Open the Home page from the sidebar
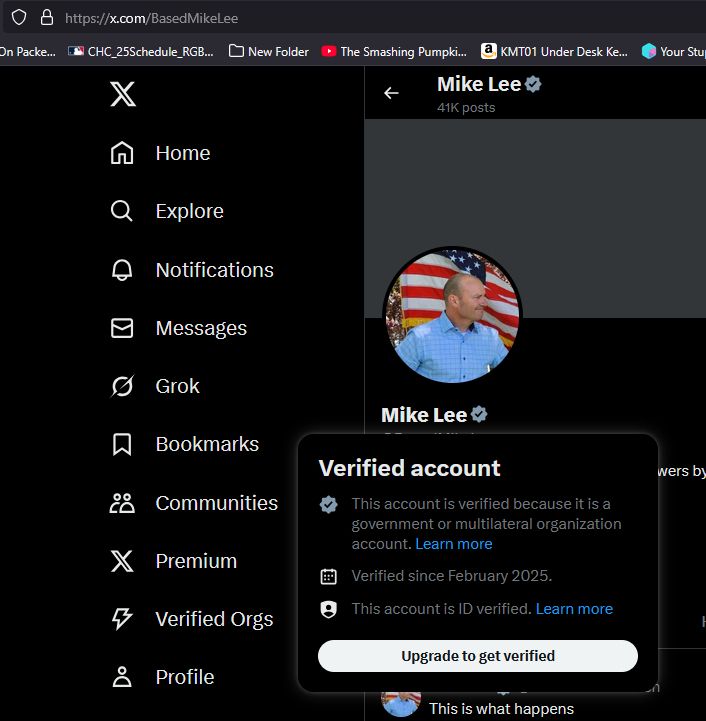The width and height of the screenshot is (706, 721). point(160,153)
